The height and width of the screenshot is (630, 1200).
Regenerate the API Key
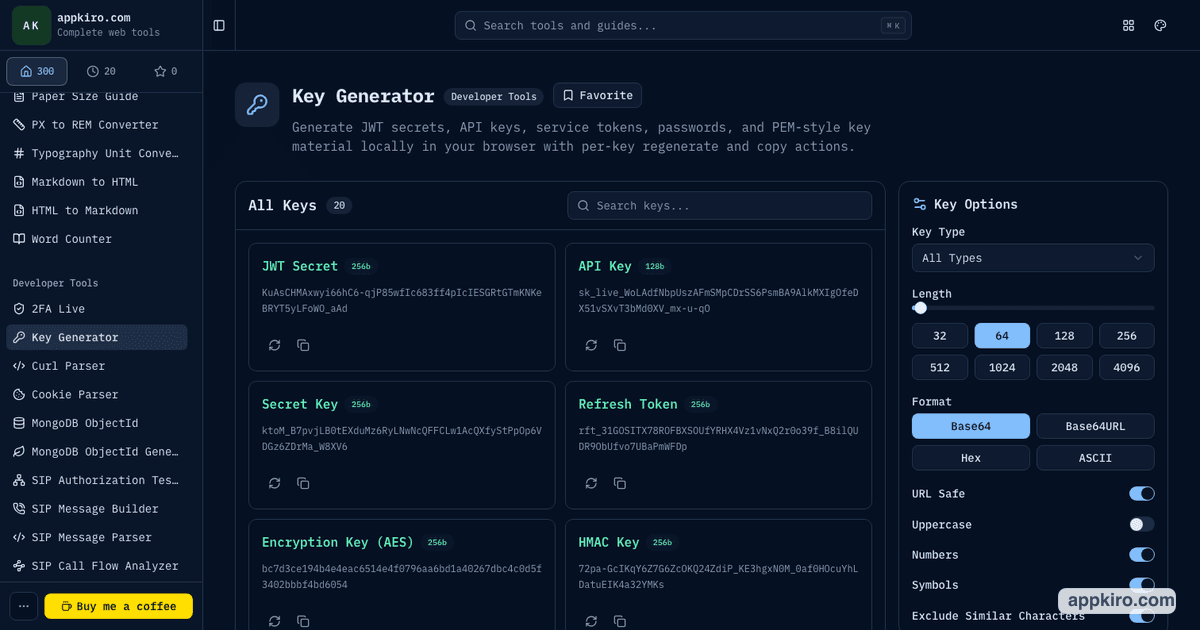[591, 345]
